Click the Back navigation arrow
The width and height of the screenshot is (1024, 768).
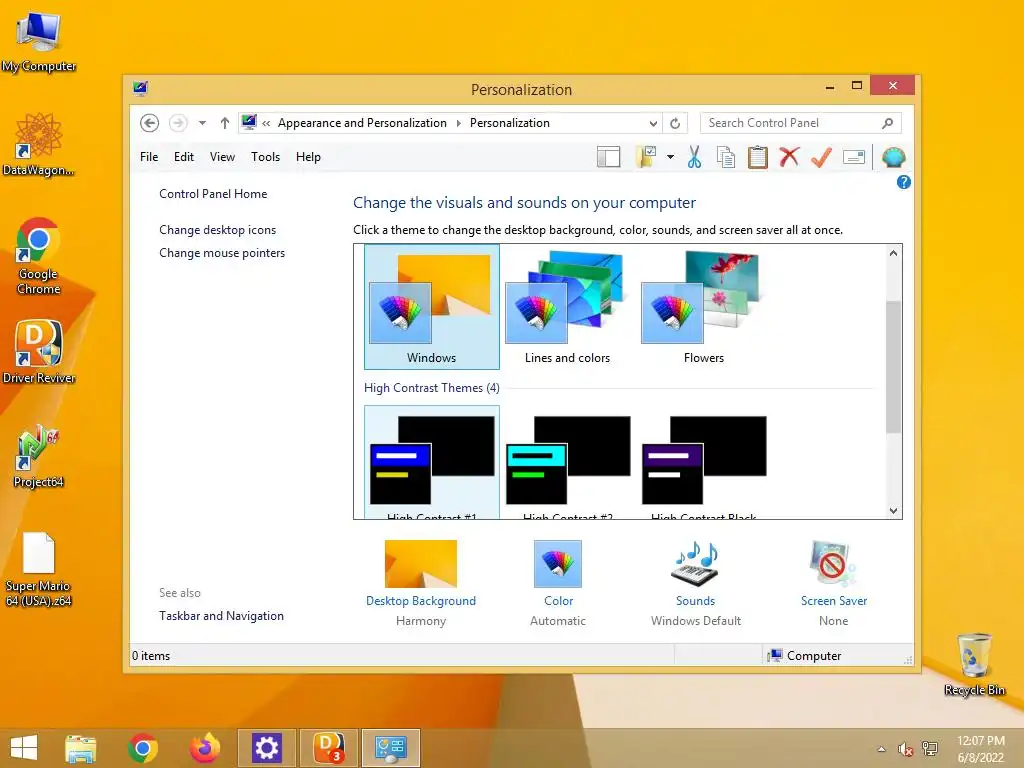coord(150,123)
